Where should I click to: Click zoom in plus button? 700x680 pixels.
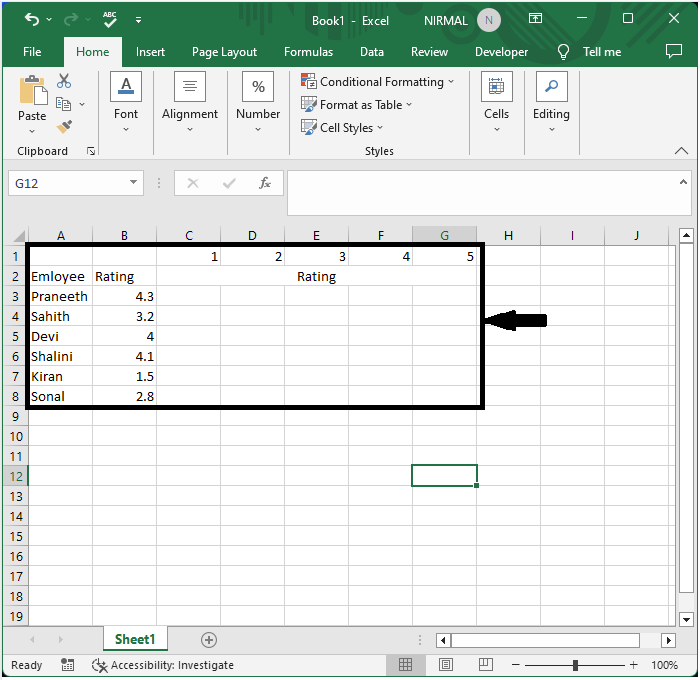pos(633,665)
